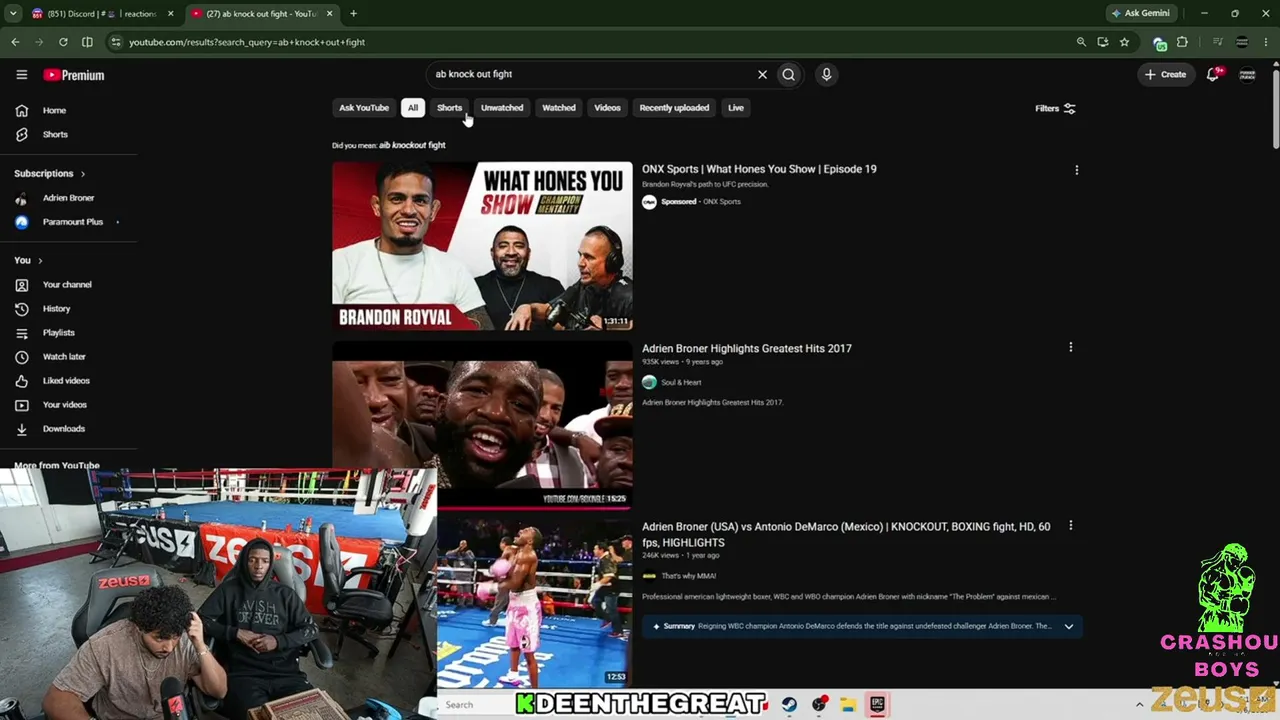
Task: Open the account avatar menu
Action: click(1247, 74)
